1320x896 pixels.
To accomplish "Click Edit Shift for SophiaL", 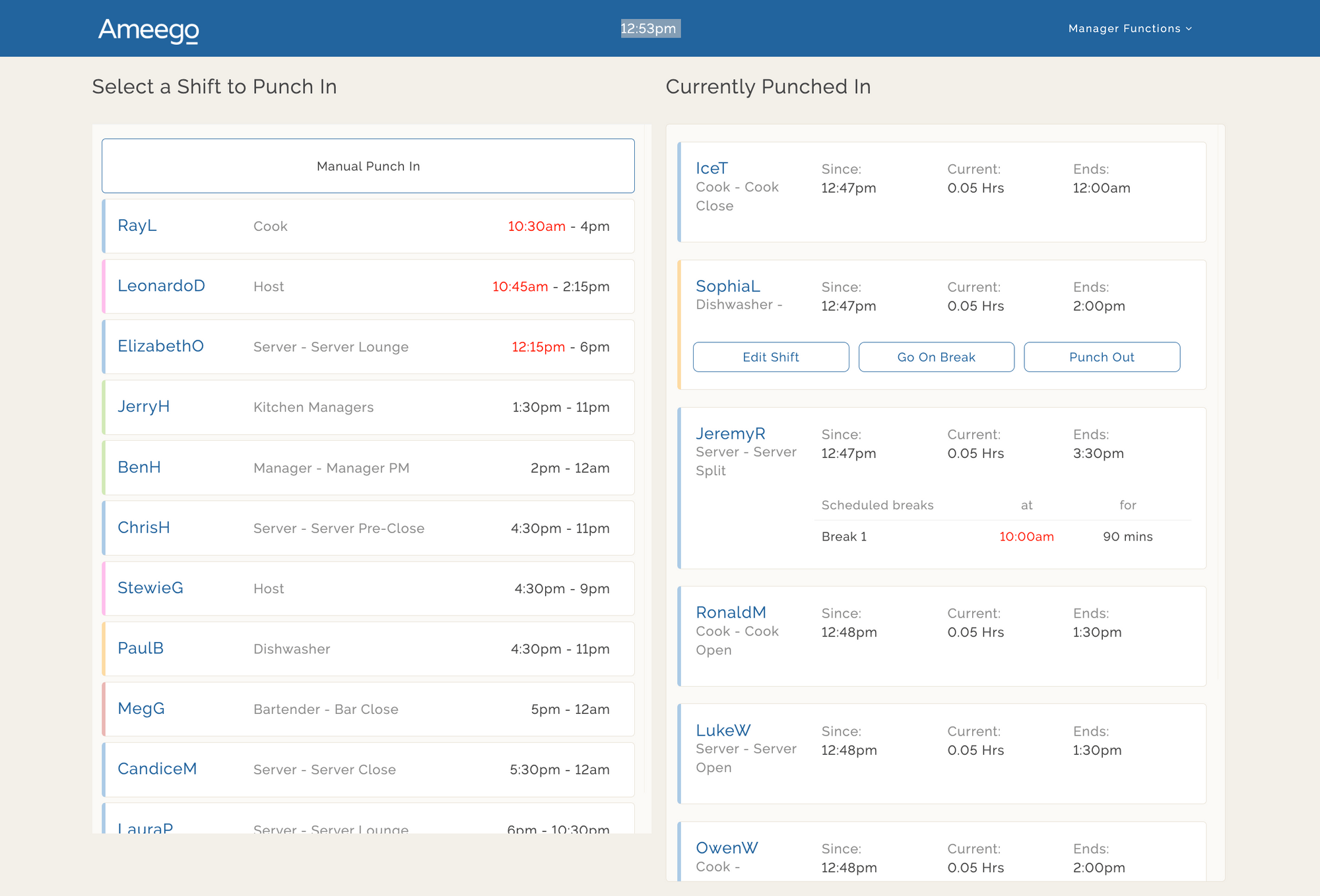I will click(x=771, y=357).
